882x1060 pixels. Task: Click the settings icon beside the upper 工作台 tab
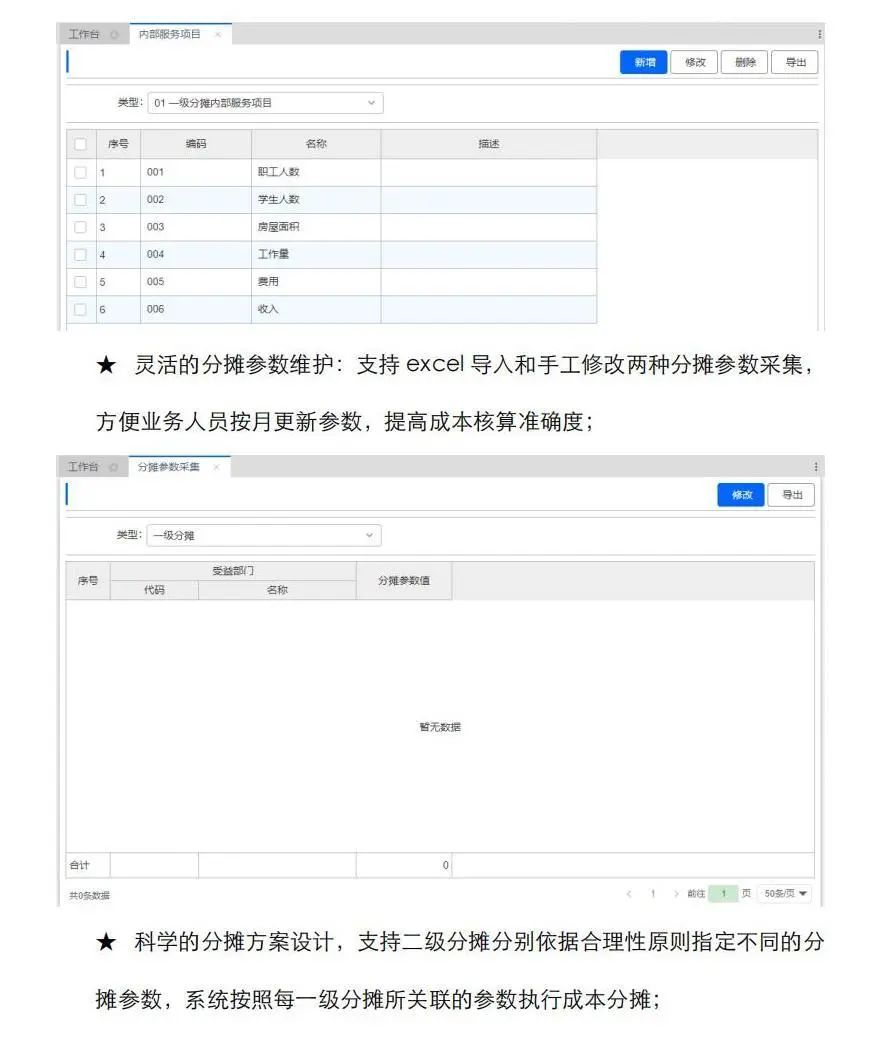(113, 35)
